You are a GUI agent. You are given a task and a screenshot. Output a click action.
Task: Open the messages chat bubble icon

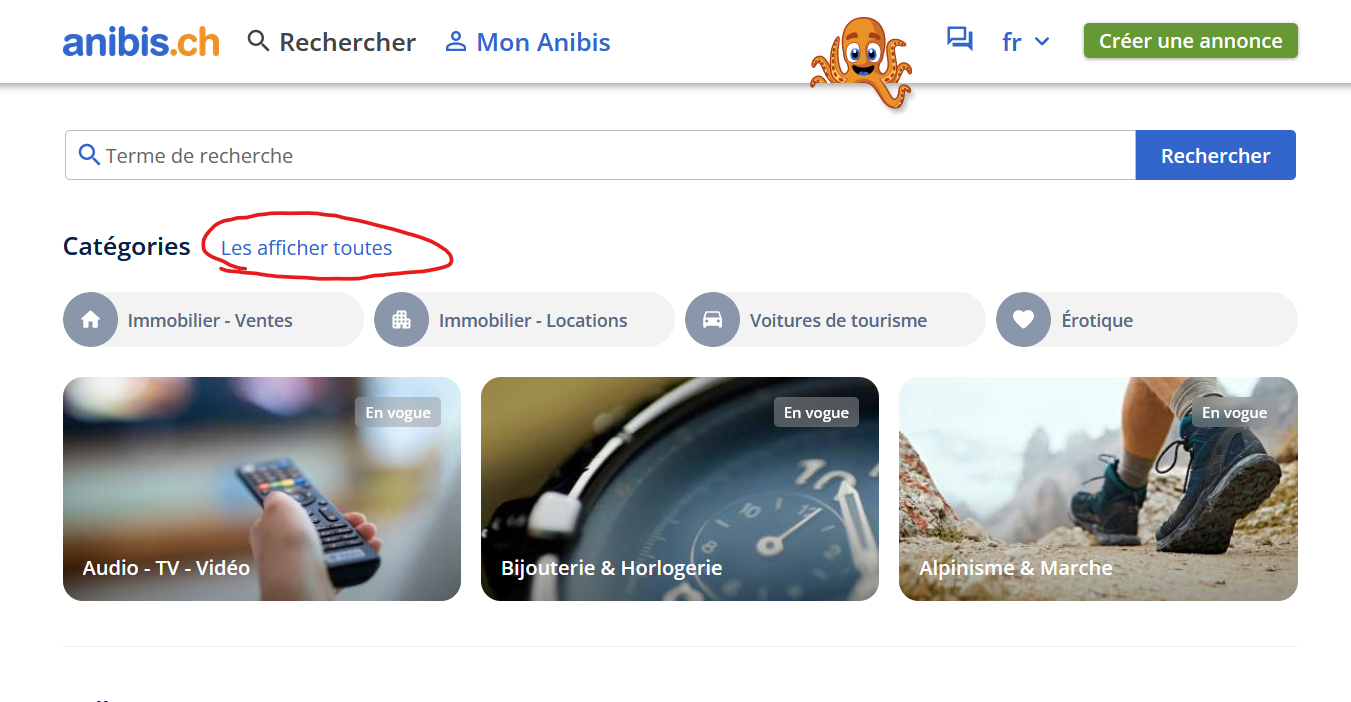point(960,40)
